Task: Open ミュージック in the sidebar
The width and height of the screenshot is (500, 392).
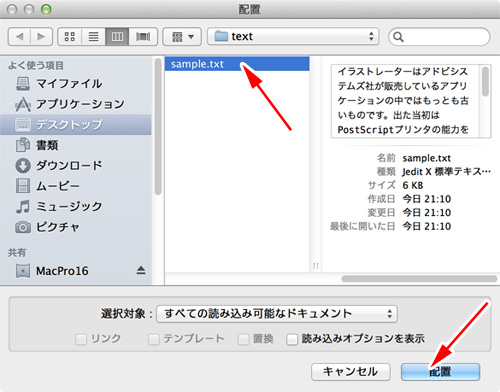Action: coord(75,207)
